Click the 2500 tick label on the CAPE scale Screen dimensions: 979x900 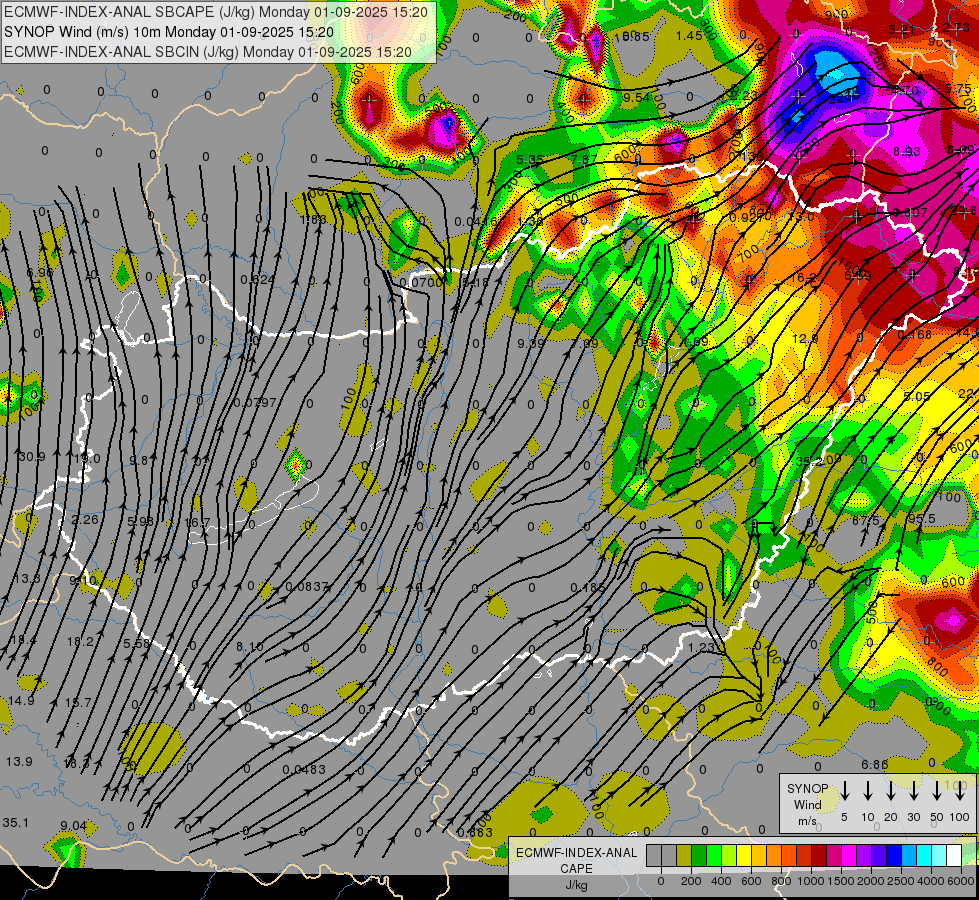coord(901,881)
